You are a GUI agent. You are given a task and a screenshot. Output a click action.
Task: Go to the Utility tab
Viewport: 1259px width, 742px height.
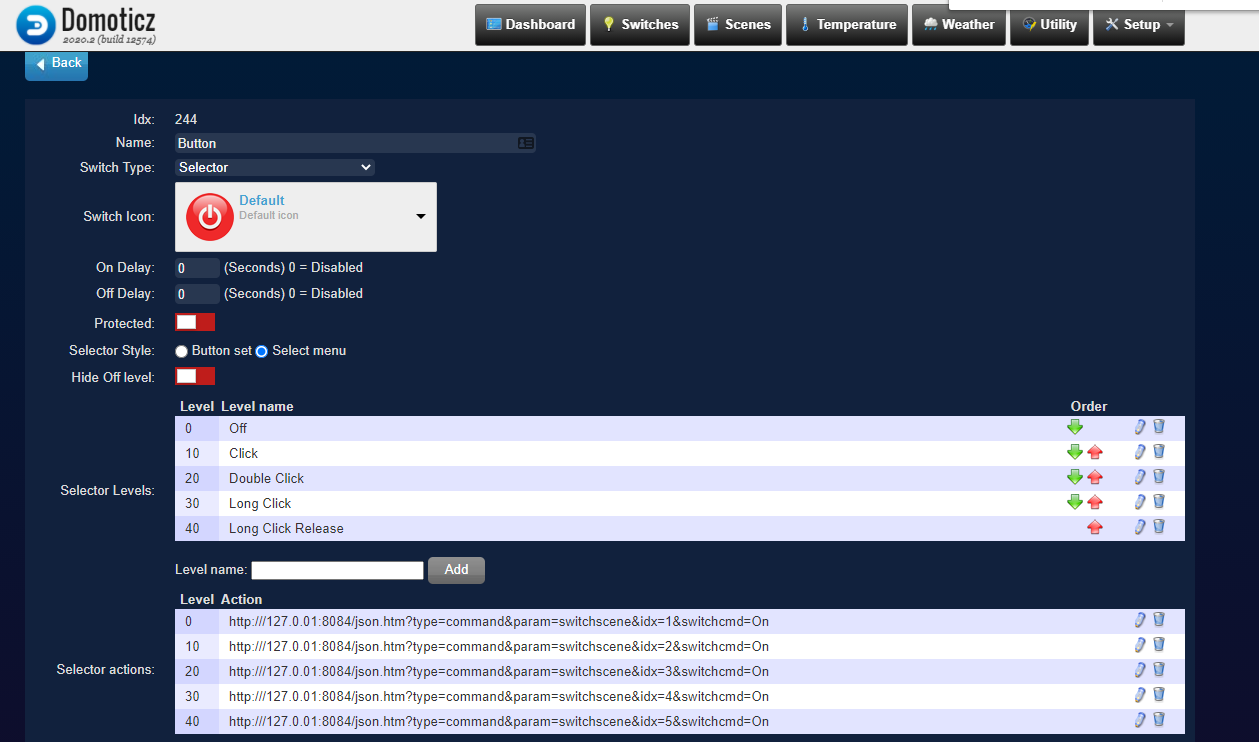[x=1049, y=25]
